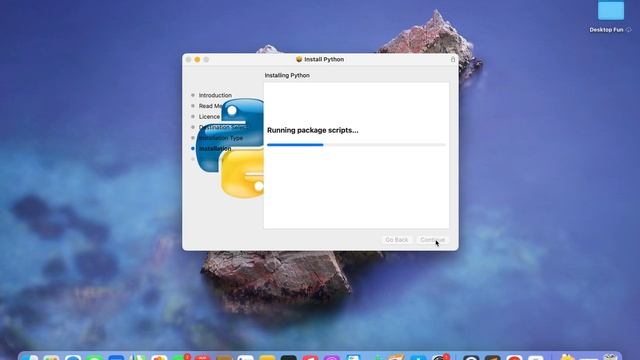Click the Go Back button

(396, 240)
